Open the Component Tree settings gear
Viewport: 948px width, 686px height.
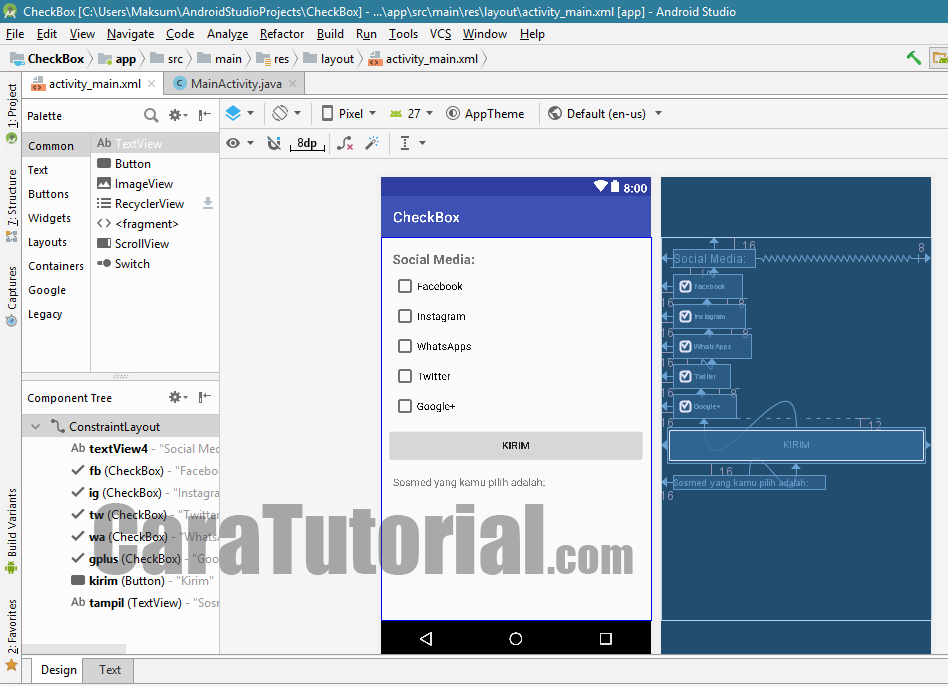point(176,397)
